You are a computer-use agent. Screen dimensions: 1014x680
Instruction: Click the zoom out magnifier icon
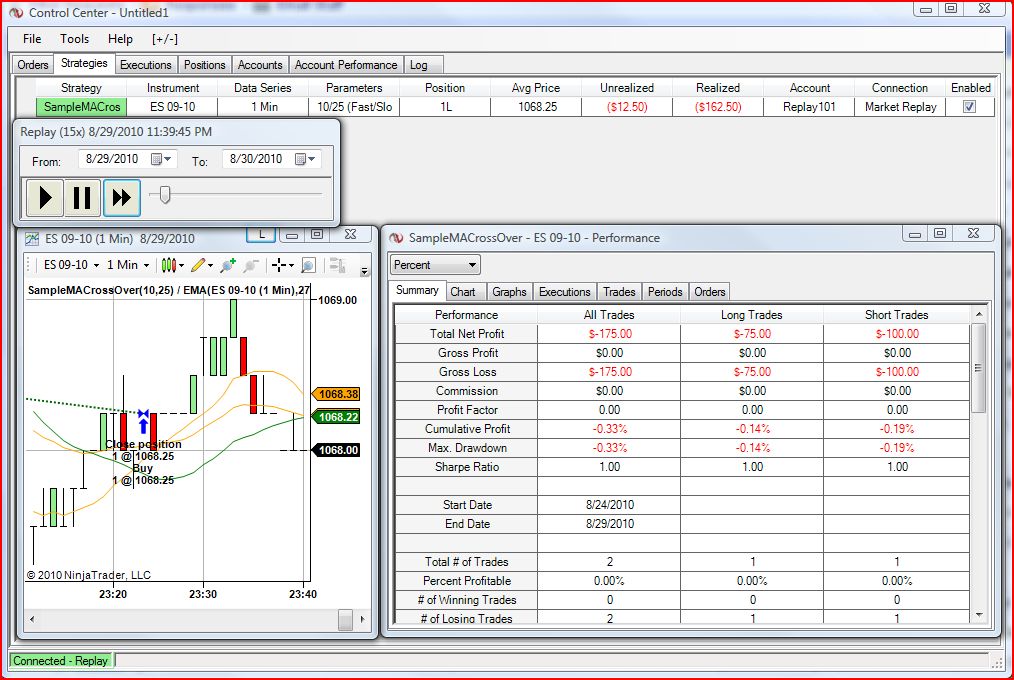(x=251, y=265)
